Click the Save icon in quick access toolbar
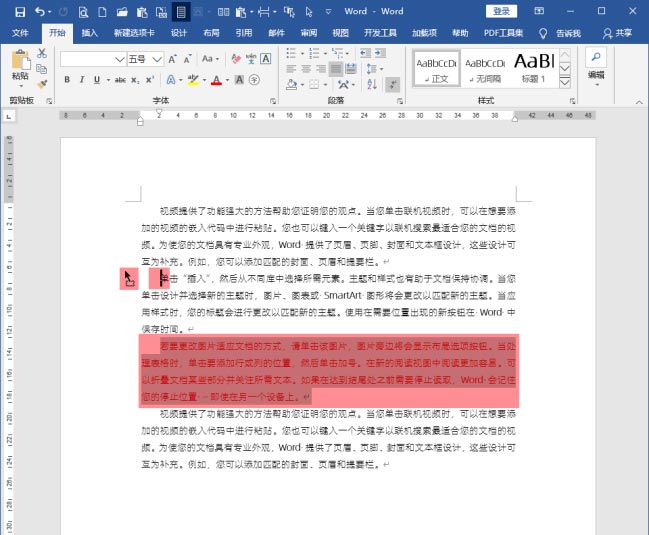 (19, 12)
